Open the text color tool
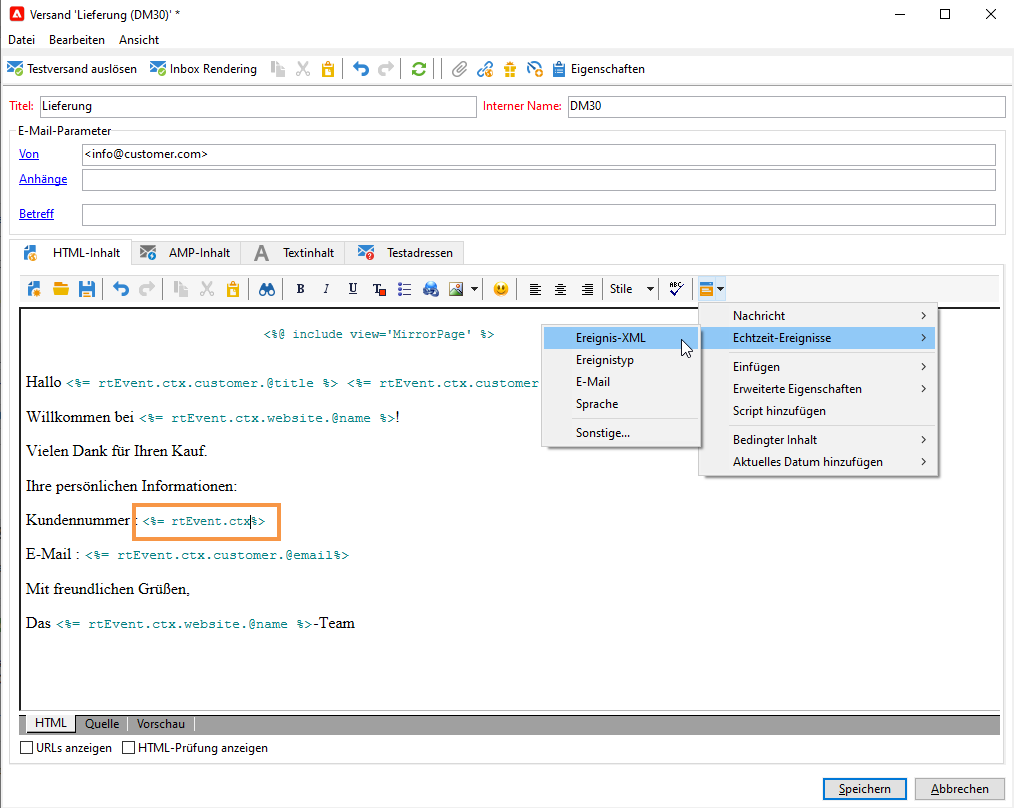The image size is (1014, 808). click(379, 289)
